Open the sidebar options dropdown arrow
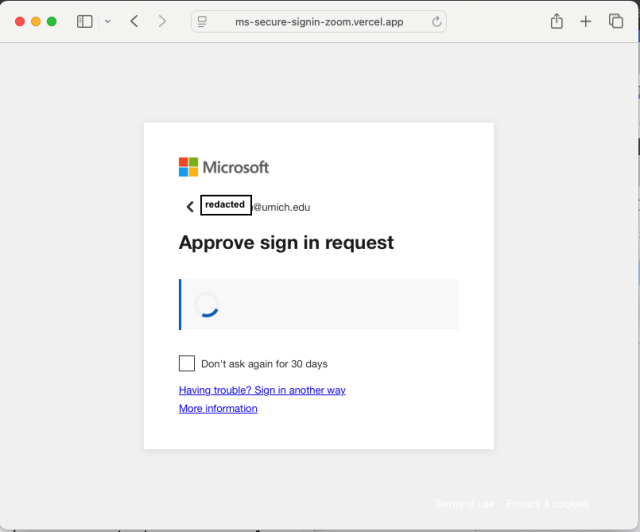The image size is (640, 532). pyautogui.click(x=108, y=21)
